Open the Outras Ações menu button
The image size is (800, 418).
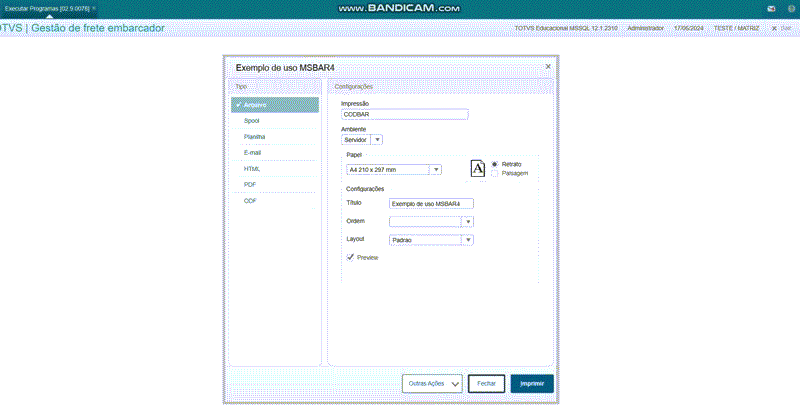(x=432, y=384)
